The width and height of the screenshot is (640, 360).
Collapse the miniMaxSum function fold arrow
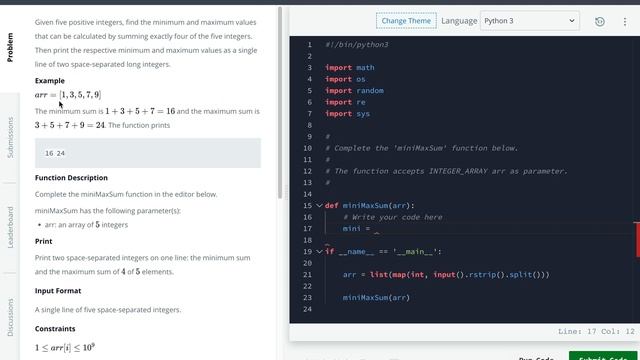319,206
